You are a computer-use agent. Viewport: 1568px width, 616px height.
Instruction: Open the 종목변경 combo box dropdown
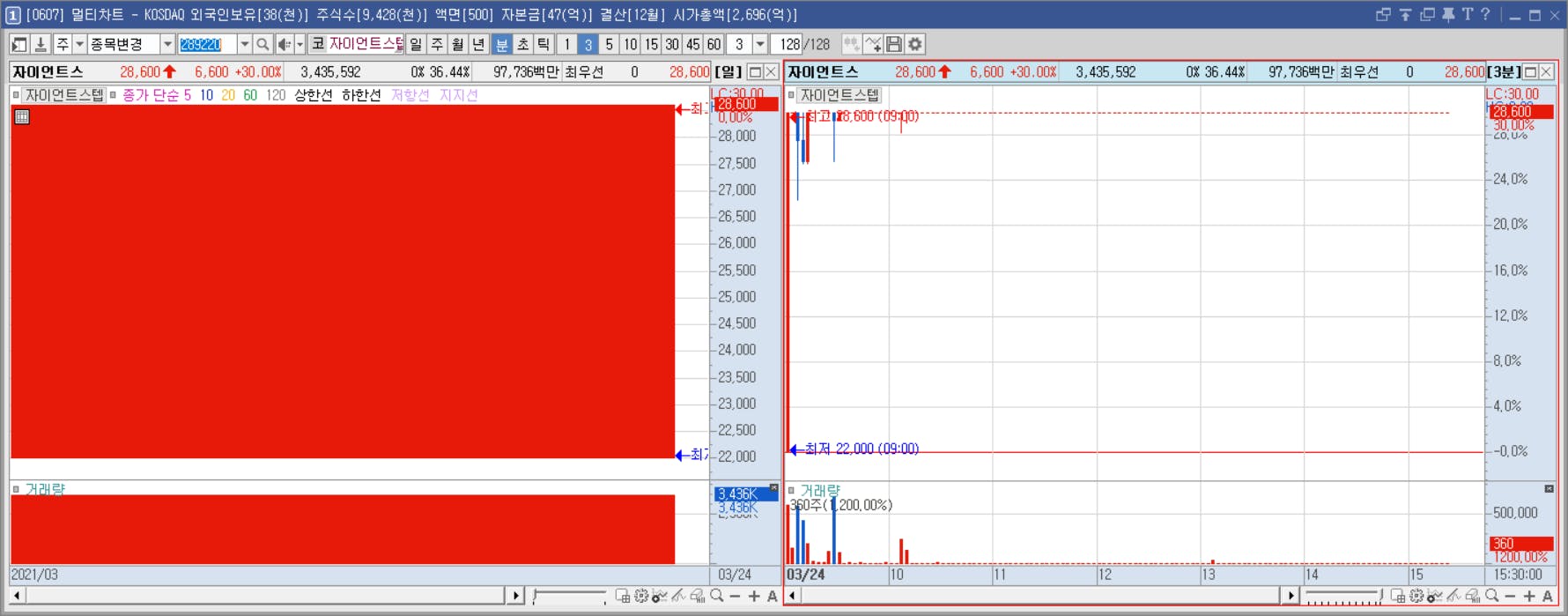coord(166,44)
